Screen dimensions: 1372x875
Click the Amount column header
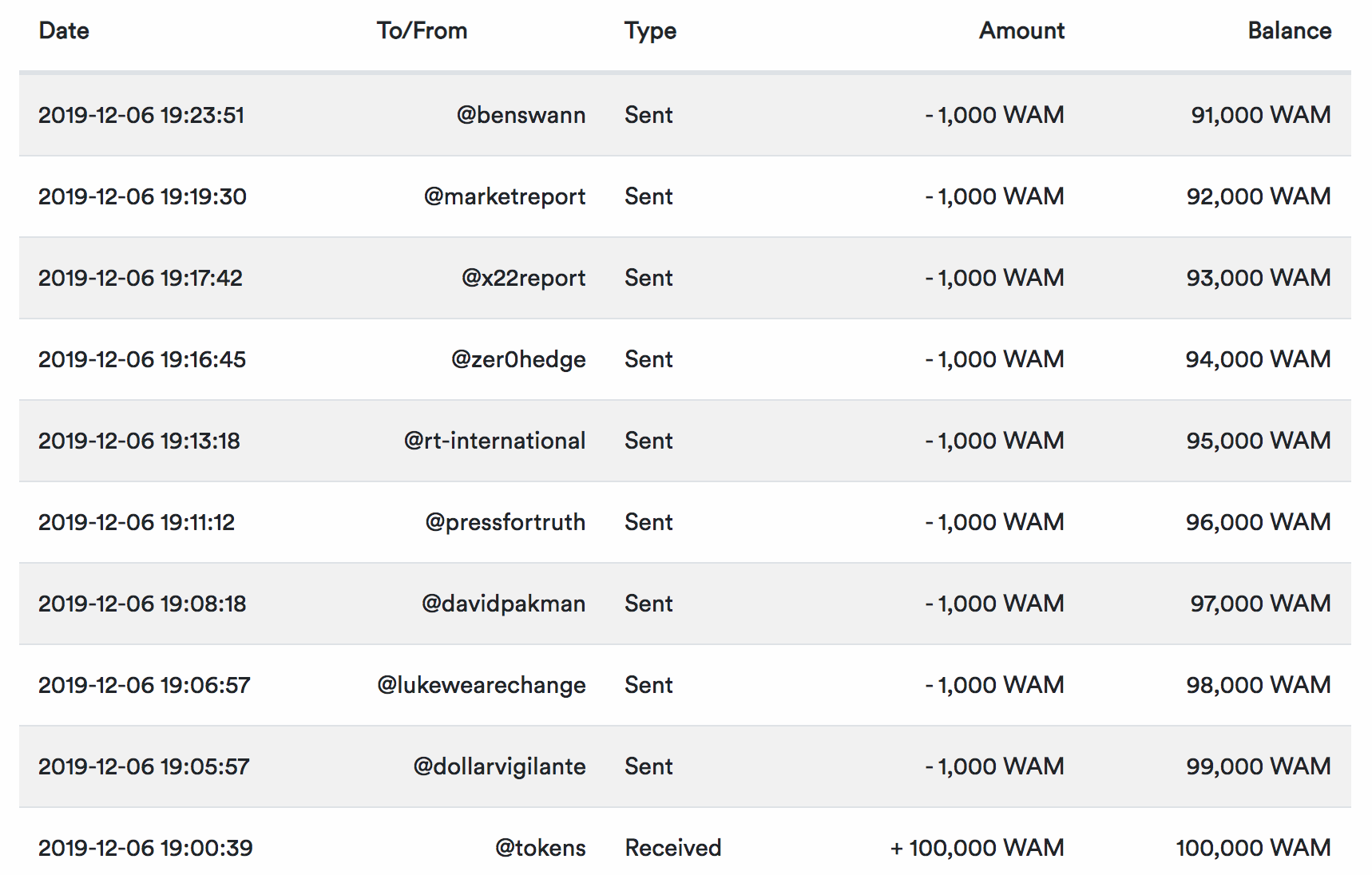tap(1021, 31)
